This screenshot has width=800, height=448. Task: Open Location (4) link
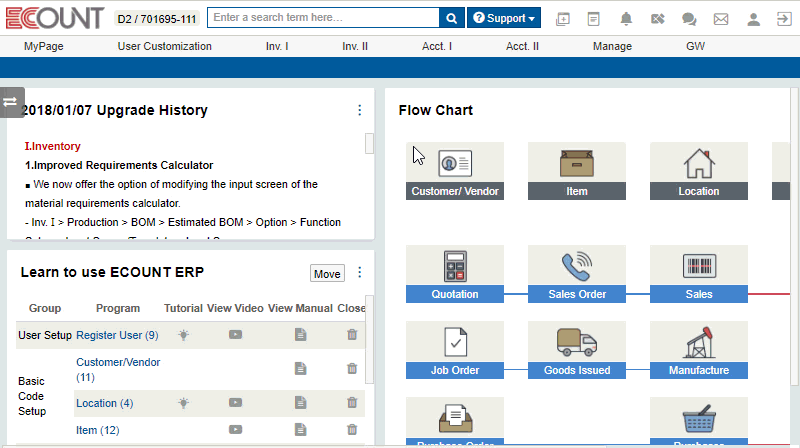click(105, 403)
